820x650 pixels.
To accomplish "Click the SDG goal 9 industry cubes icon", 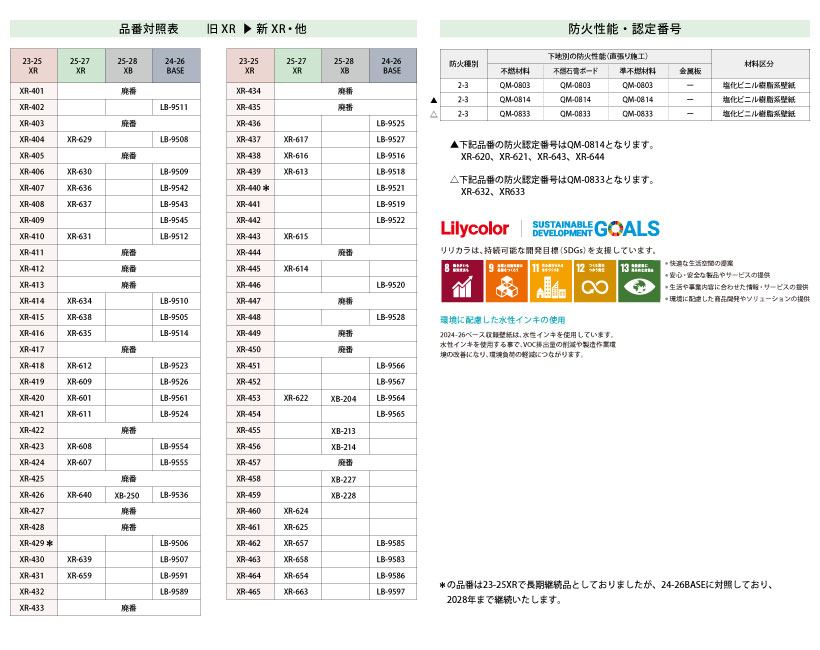I will point(506,281).
